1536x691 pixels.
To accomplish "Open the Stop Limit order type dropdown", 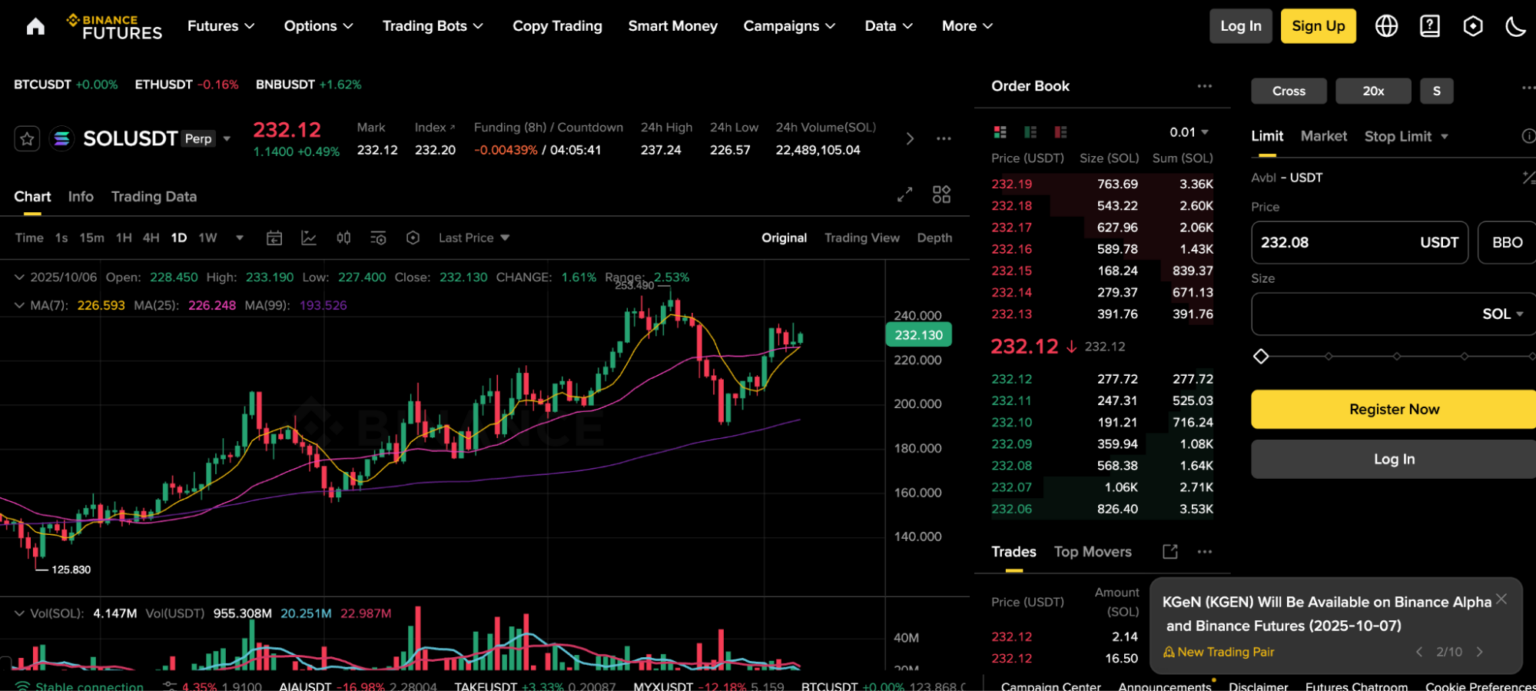I will click(x=1406, y=136).
